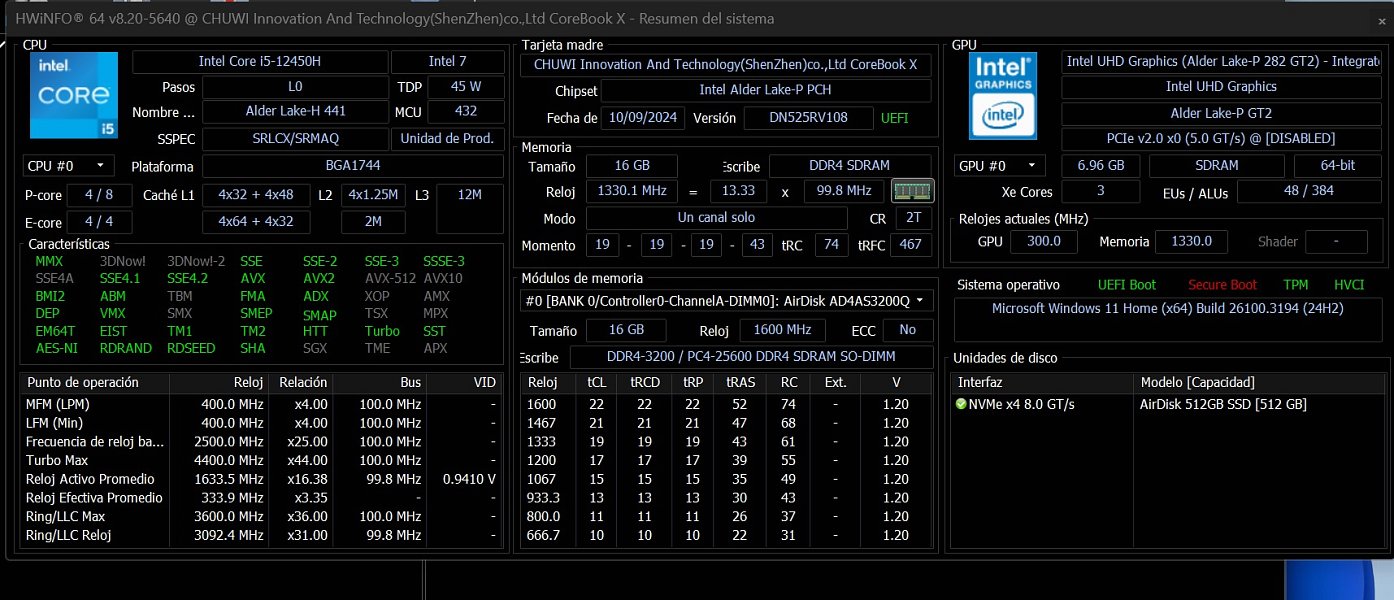
Task: Select the MFM (LPM) row
Action: pos(261,404)
